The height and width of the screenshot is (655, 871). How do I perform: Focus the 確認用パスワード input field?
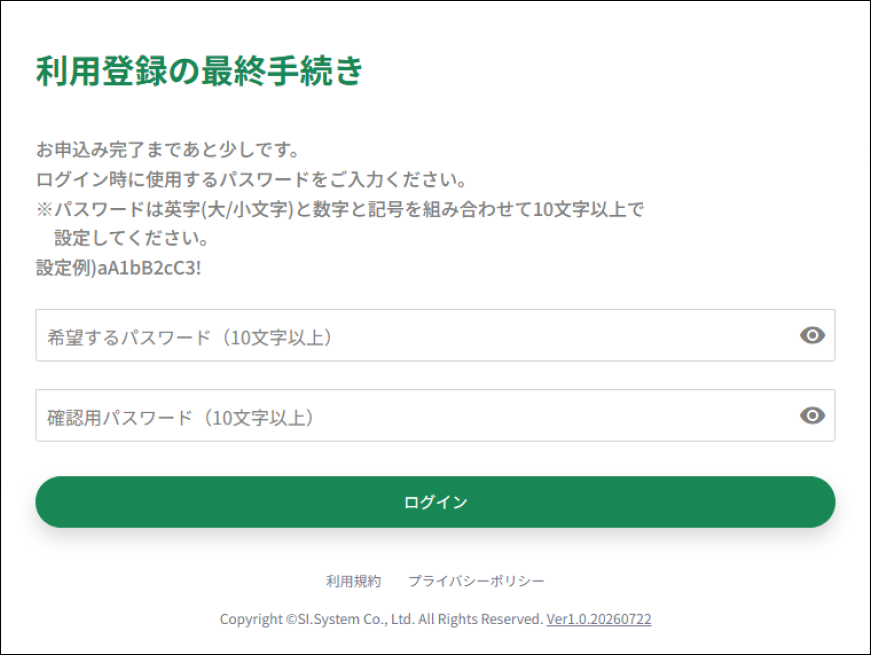(435, 416)
